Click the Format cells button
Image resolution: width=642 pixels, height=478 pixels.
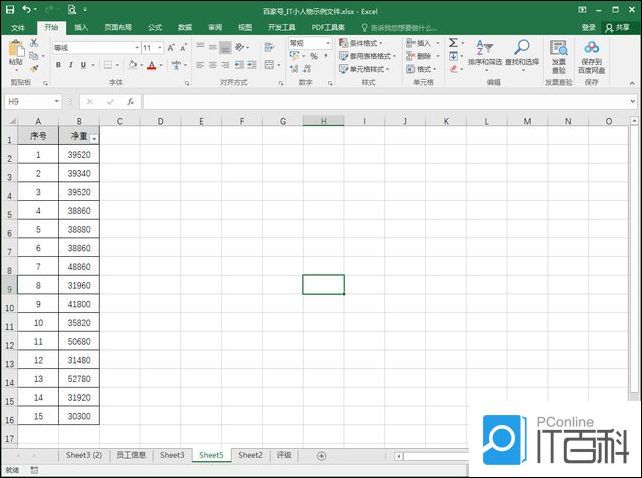421,69
